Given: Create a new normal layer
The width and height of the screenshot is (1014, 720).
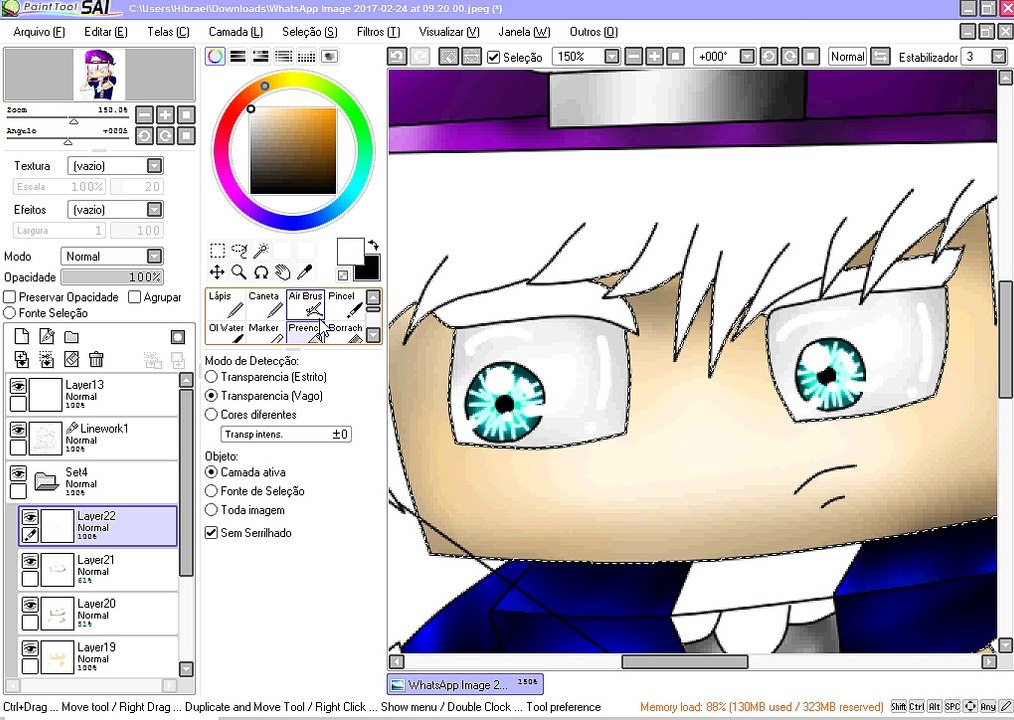Looking at the screenshot, I should tap(22, 336).
